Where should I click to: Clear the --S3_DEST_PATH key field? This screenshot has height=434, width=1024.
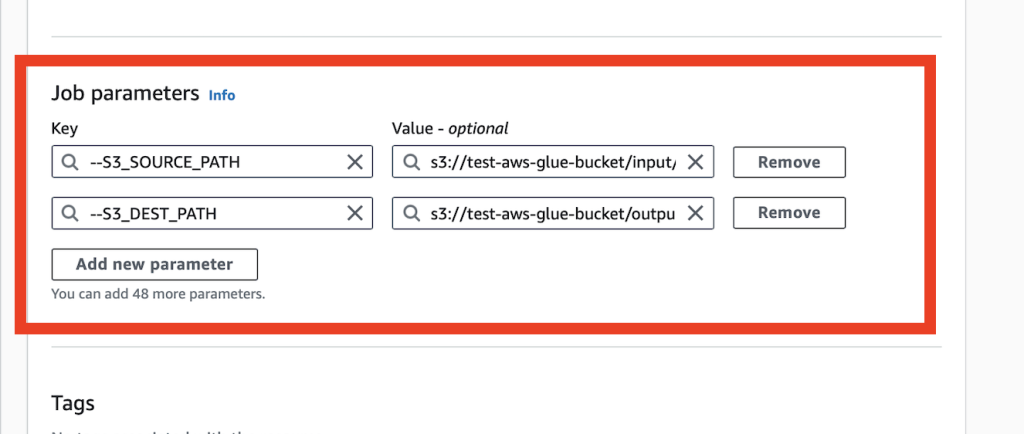coord(354,213)
